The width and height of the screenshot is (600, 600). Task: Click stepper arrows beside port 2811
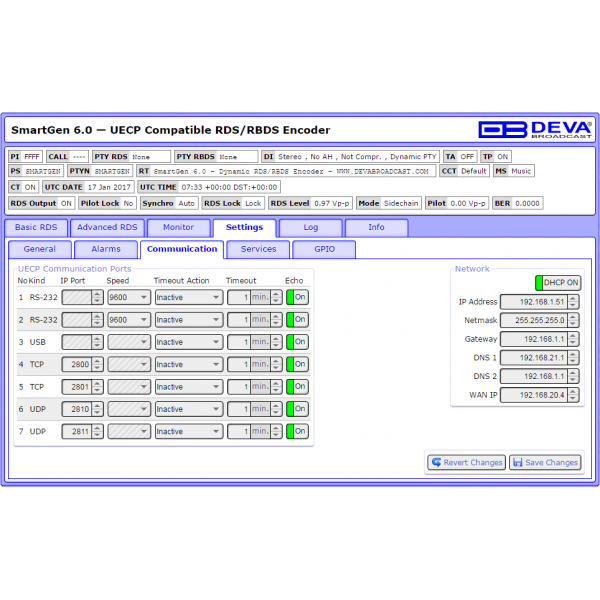[98, 431]
